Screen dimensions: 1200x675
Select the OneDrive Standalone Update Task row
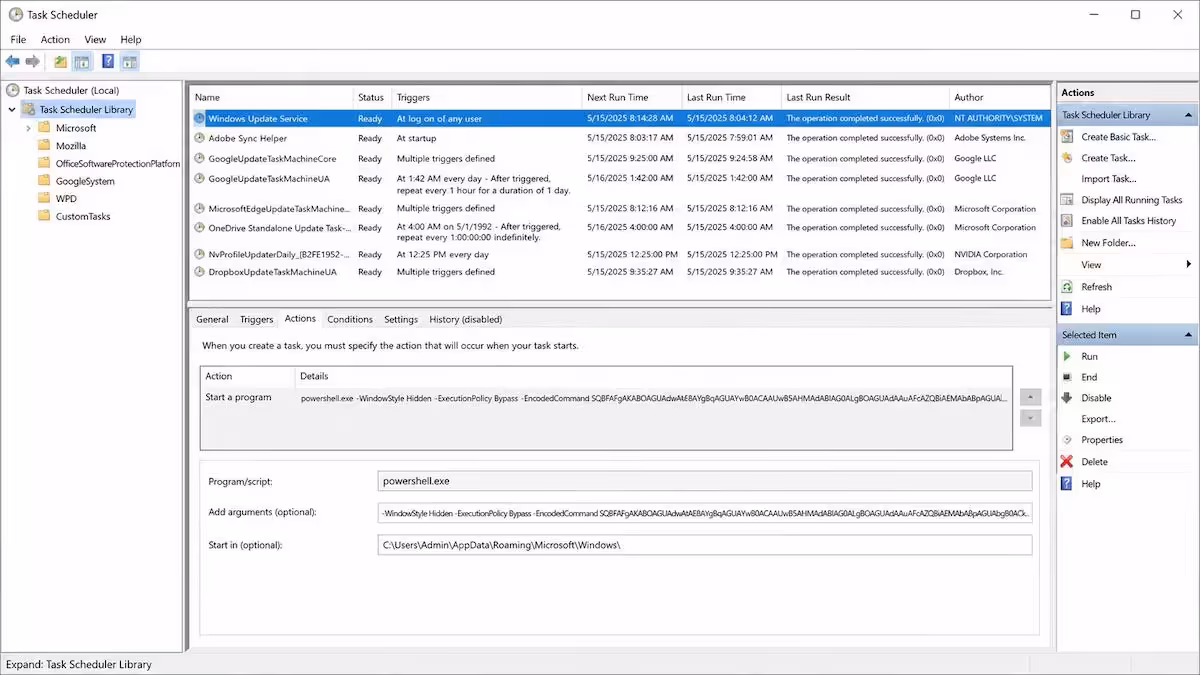coord(620,232)
